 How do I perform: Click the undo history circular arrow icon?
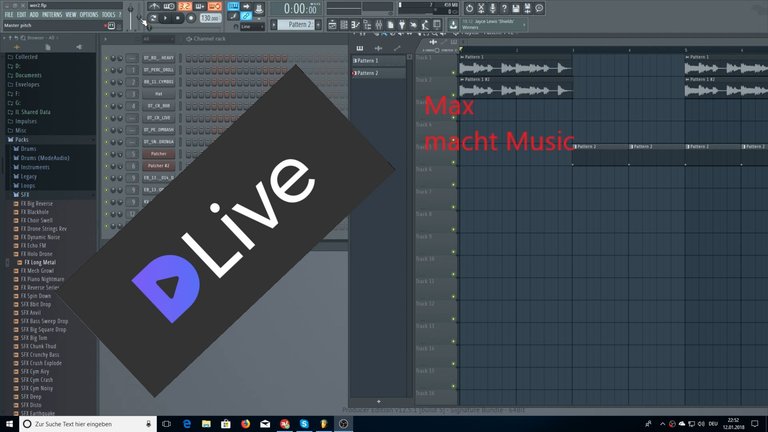coord(469,8)
